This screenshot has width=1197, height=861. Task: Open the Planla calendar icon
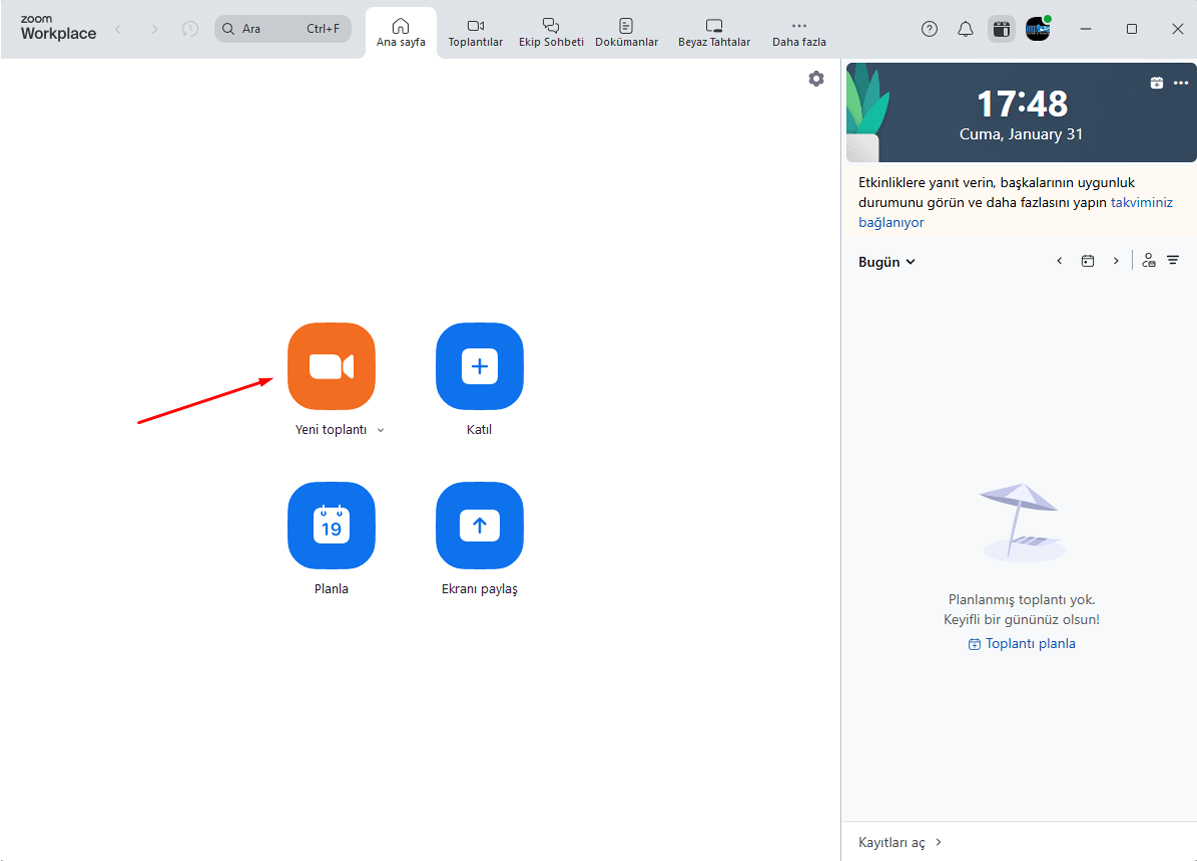pos(331,525)
